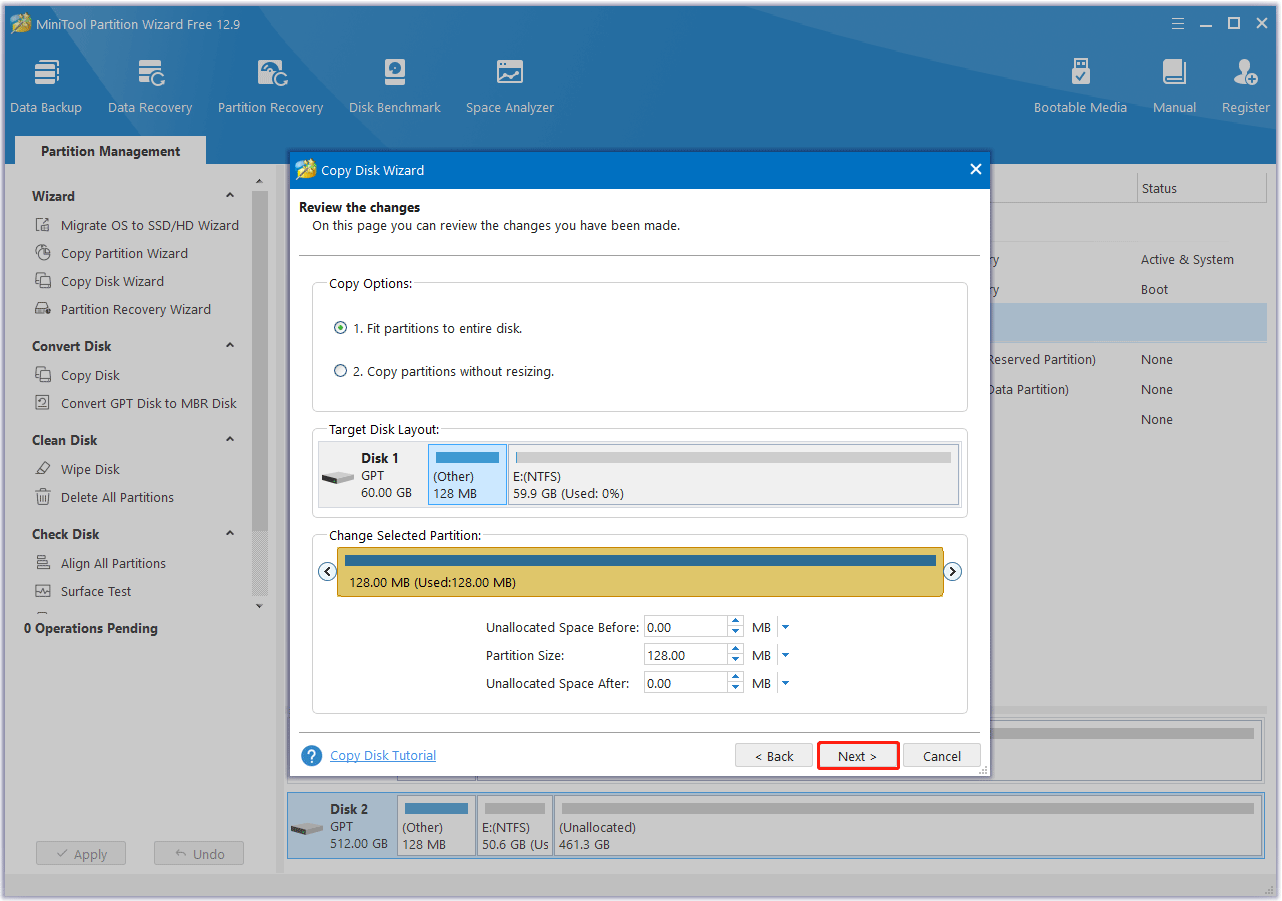Launch Data Recovery

[149, 84]
